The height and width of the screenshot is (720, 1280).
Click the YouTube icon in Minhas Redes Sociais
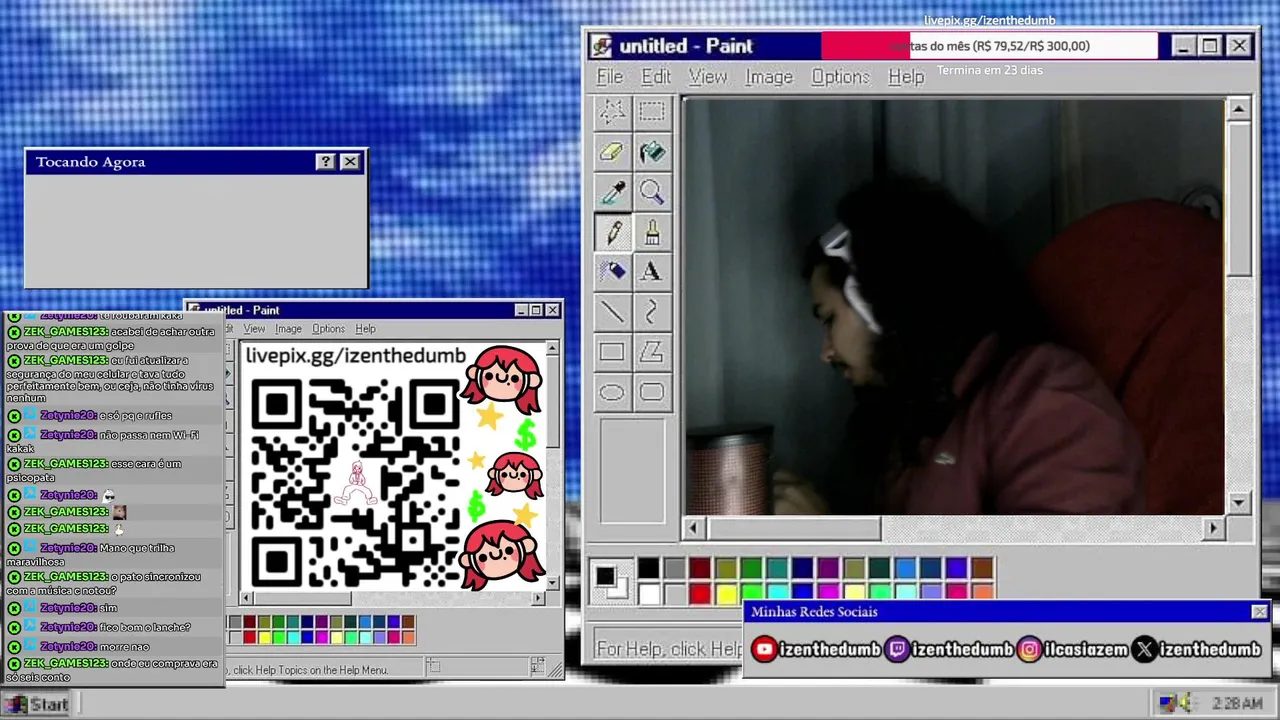pos(764,649)
